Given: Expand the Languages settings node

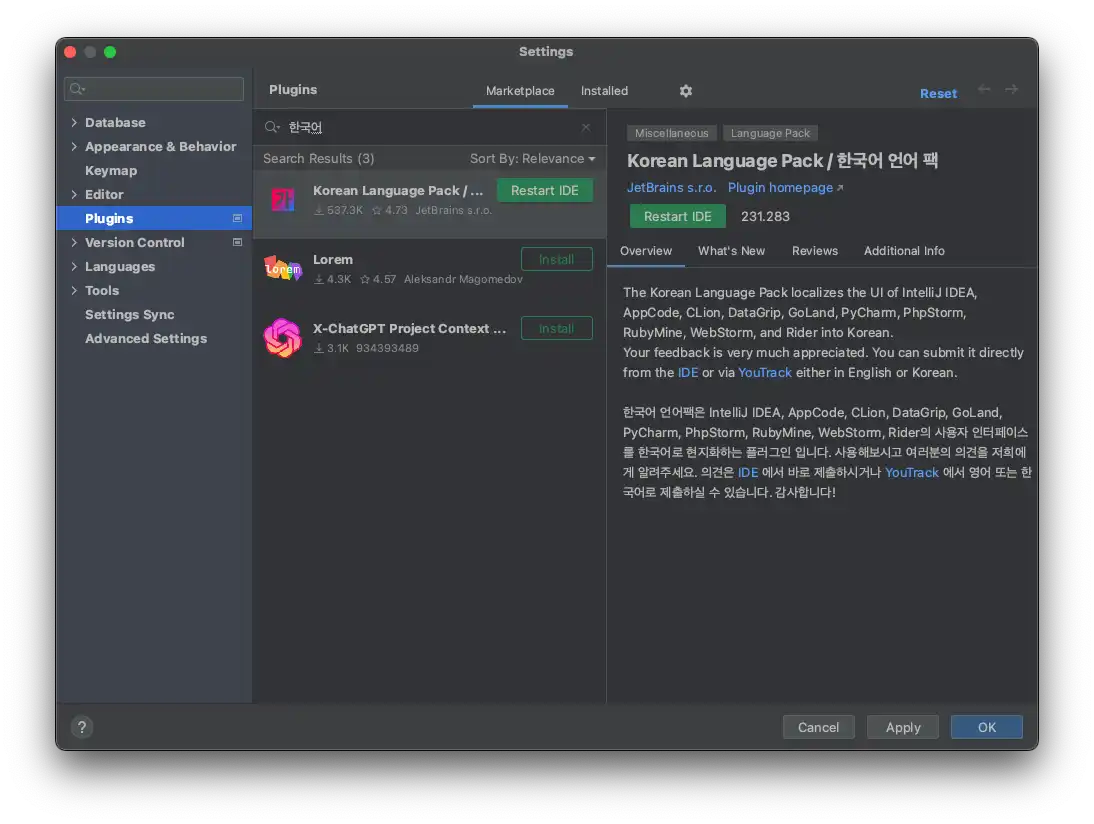Looking at the screenshot, I should point(74,267).
